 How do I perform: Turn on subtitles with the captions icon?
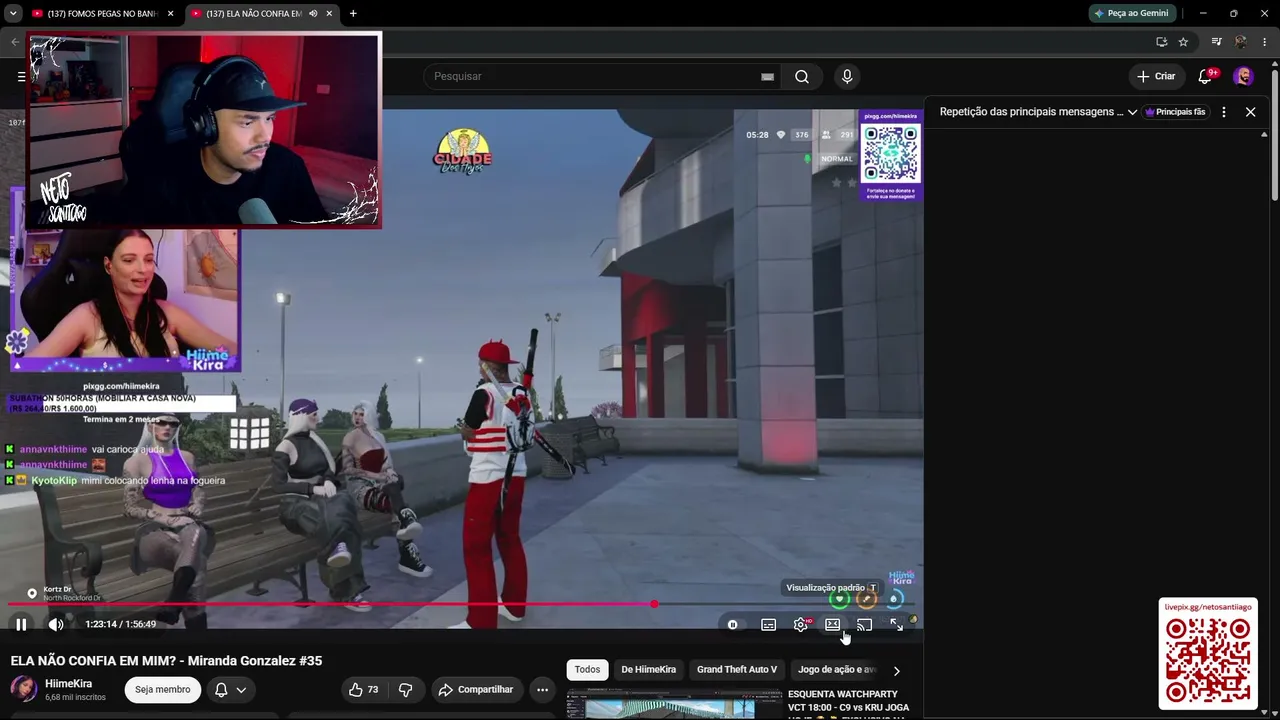point(768,624)
